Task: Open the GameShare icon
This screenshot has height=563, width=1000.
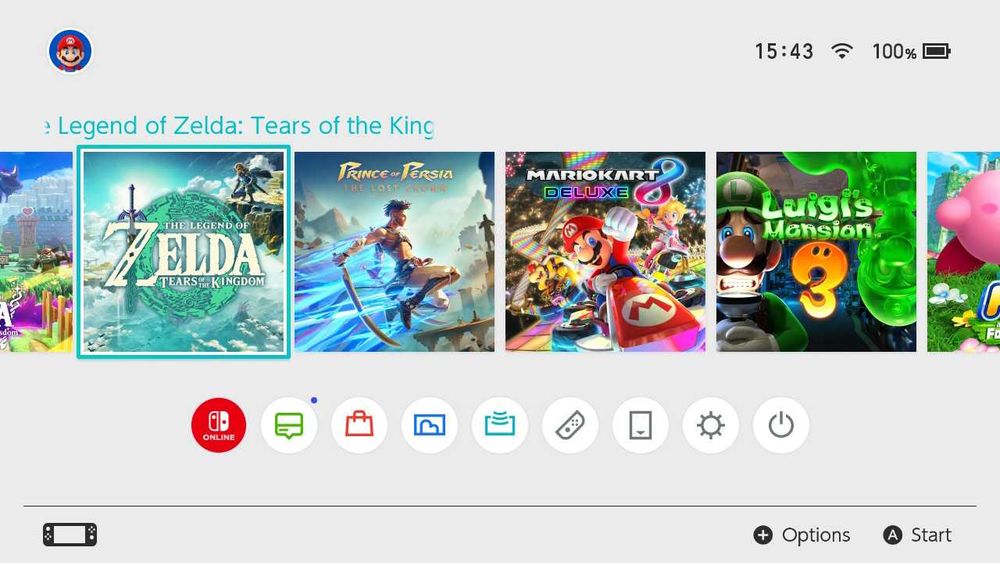Action: tap(499, 425)
